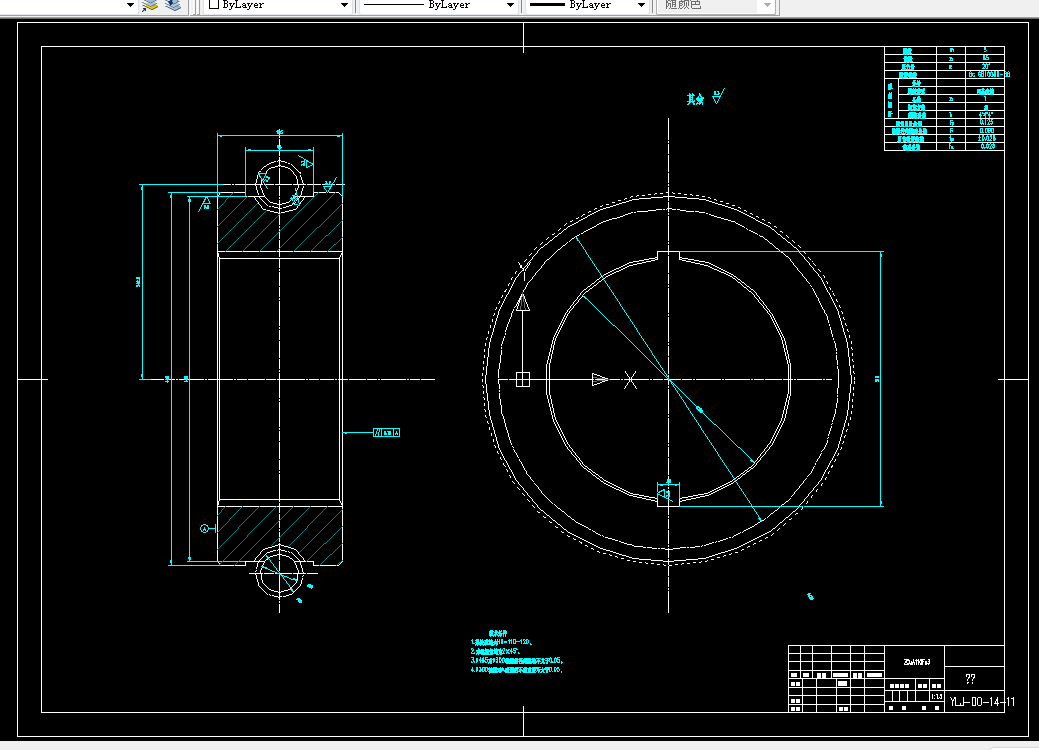Select the drawing number text YLJ-00-14-11
Image resolution: width=1039 pixels, height=750 pixels.
point(981,702)
